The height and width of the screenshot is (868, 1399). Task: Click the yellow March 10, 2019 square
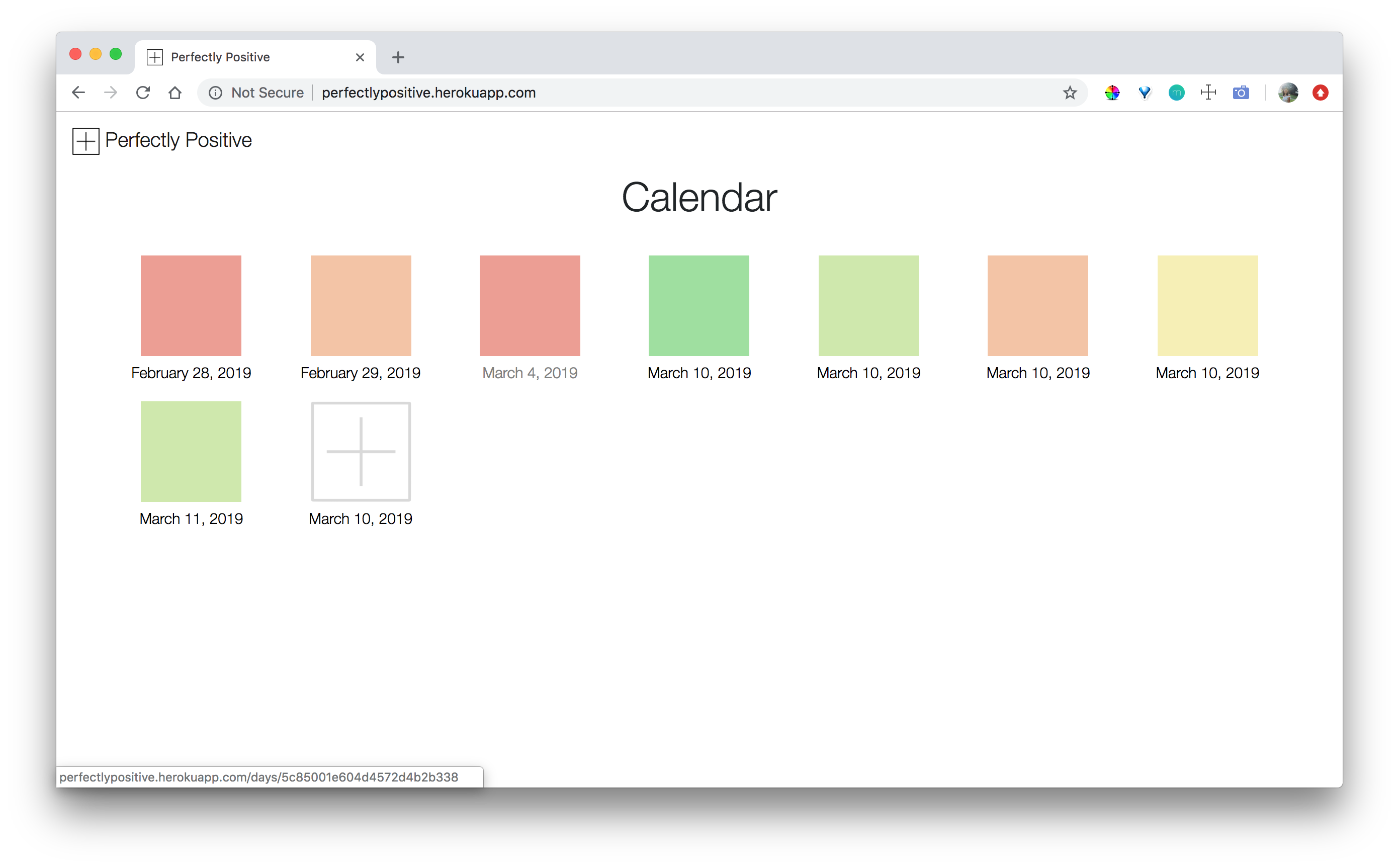tap(1207, 305)
